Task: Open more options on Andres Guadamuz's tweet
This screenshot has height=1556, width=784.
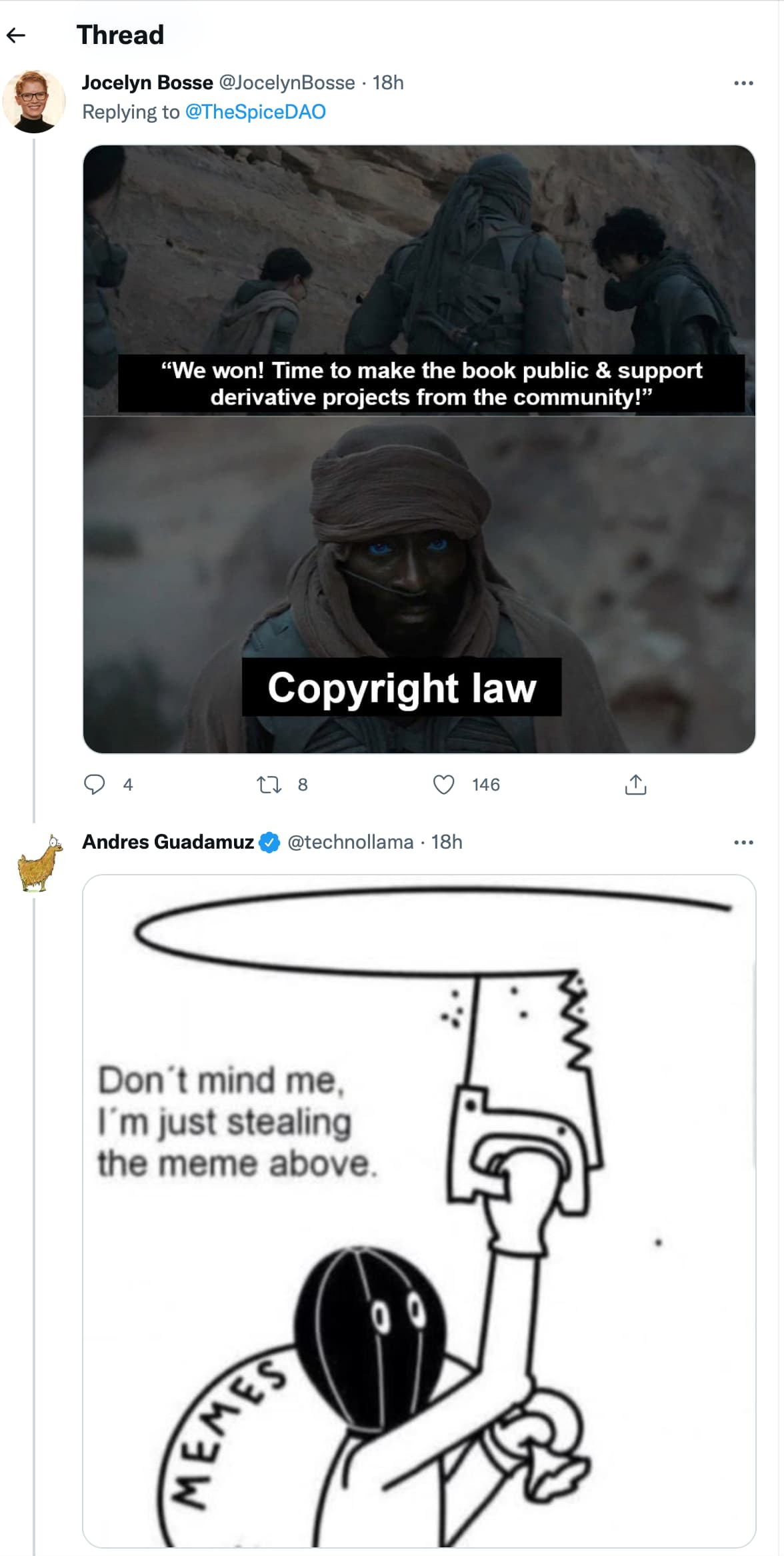Action: (x=743, y=843)
